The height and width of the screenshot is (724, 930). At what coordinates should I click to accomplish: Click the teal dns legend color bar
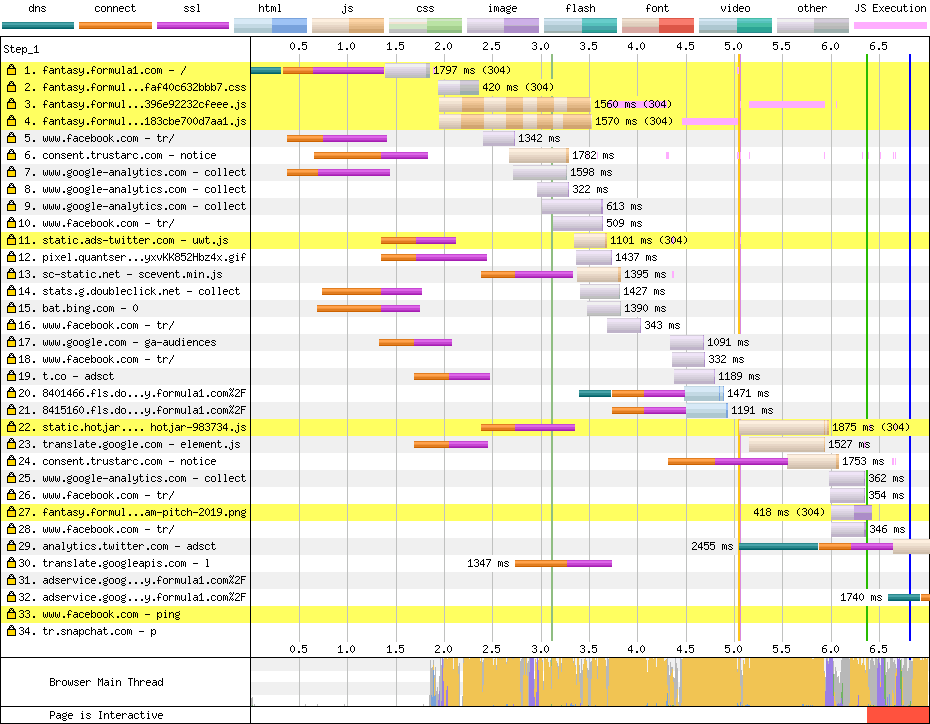click(x=38, y=25)
